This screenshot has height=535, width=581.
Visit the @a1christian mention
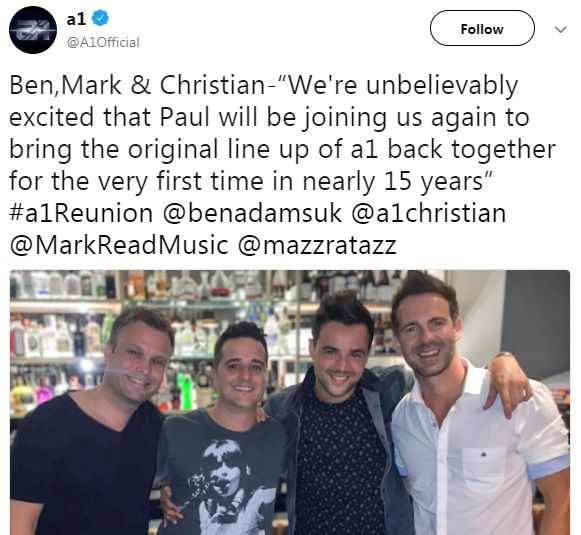[x=429, y=213]
